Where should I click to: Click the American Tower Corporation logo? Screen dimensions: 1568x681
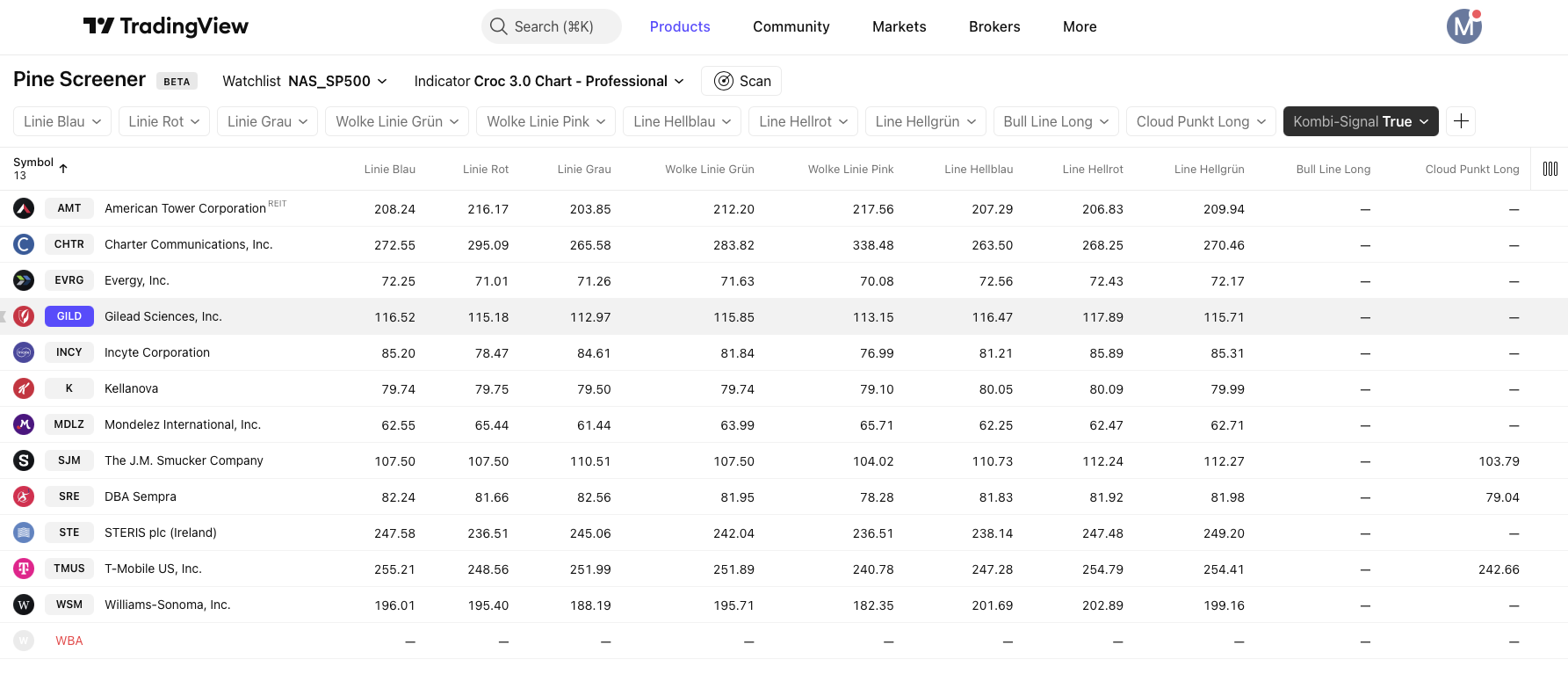click(x=24, y=208)
